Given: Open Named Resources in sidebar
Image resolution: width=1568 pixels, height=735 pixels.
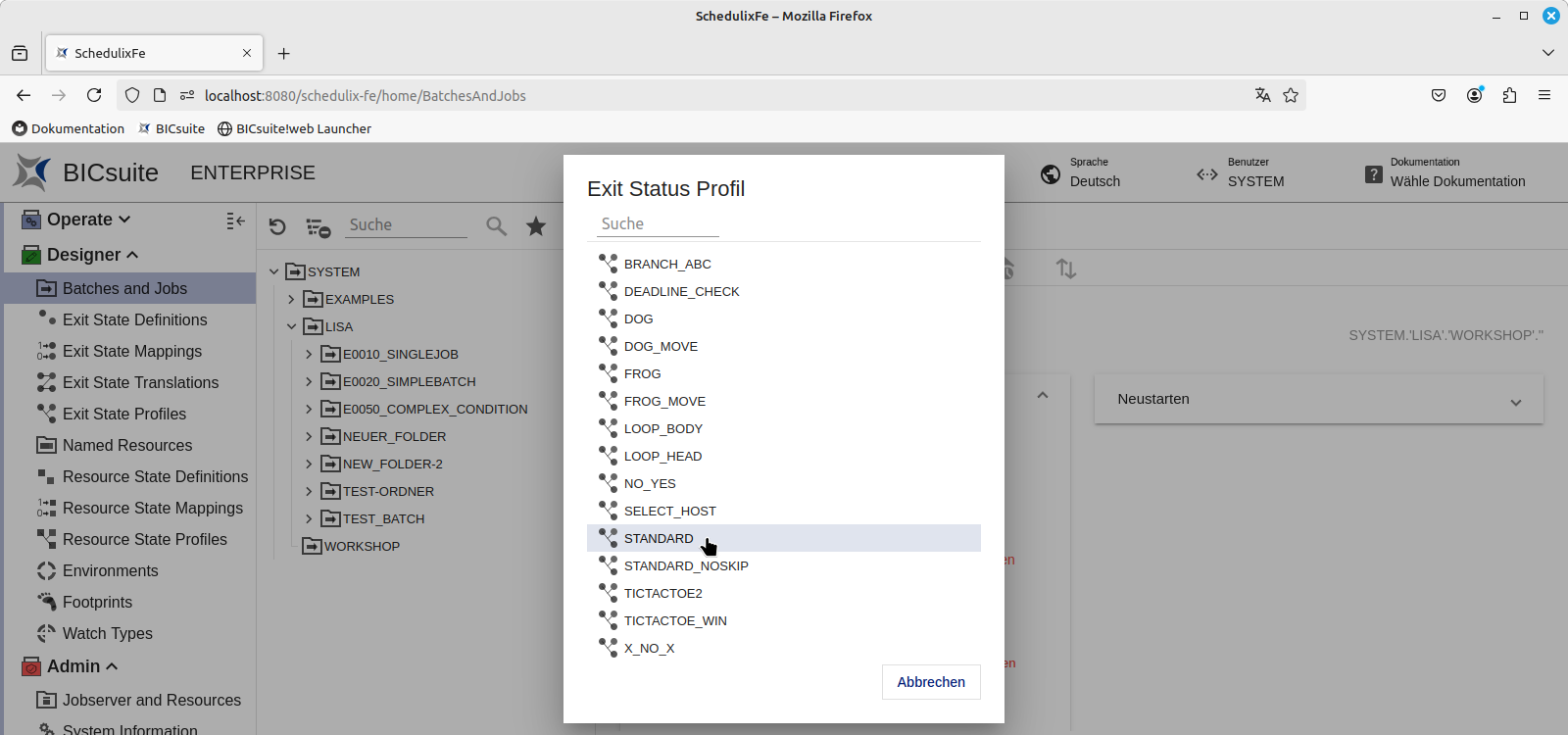Looking at the screenshot, I should tap(127, 445).
